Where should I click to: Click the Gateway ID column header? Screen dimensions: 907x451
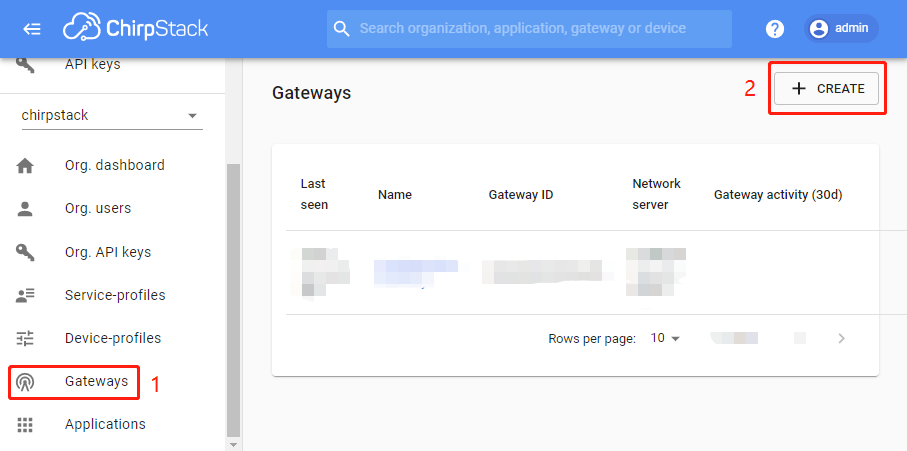[521, 195]
